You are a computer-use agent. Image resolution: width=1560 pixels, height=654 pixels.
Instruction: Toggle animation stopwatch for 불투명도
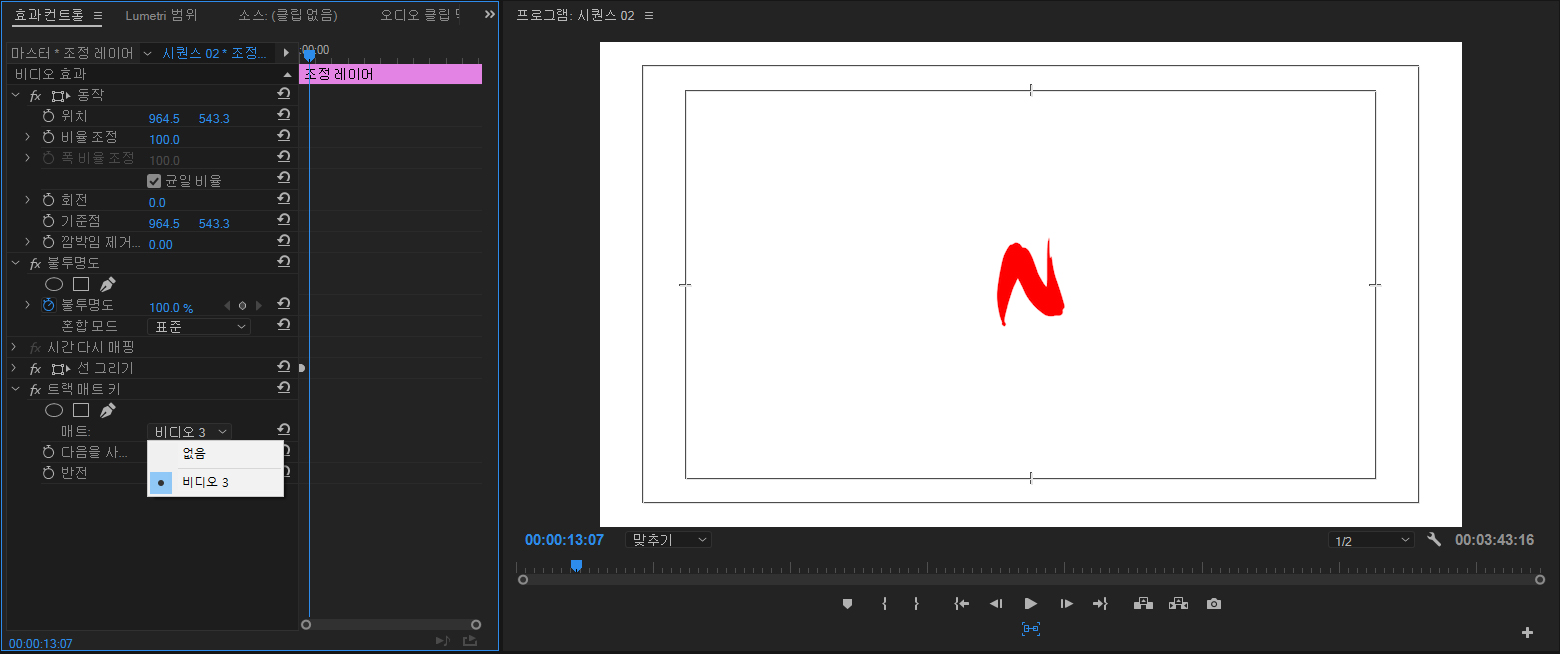coord(48,305)
